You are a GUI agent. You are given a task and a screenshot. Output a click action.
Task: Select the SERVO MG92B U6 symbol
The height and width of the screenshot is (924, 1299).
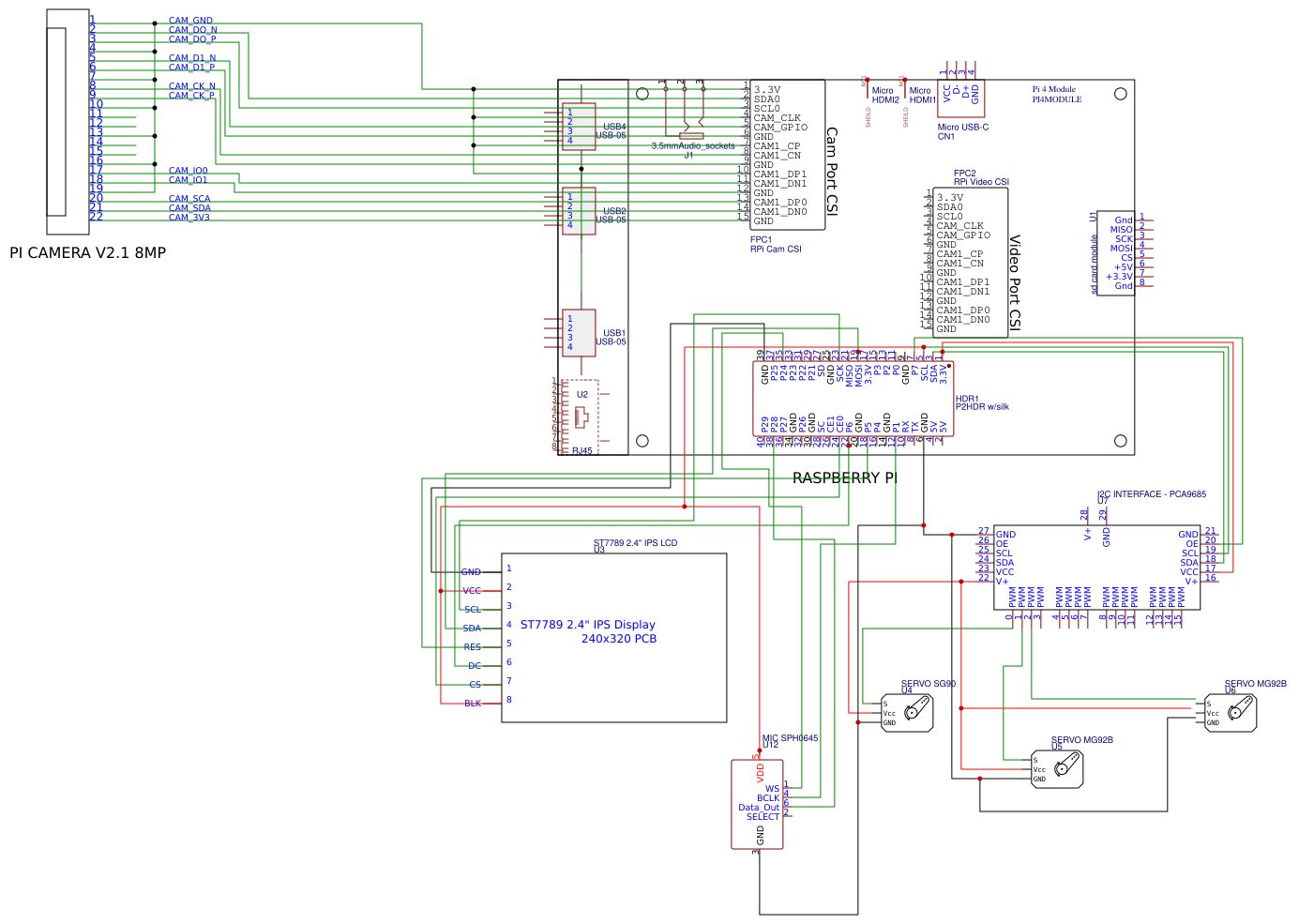(1231, 713)
